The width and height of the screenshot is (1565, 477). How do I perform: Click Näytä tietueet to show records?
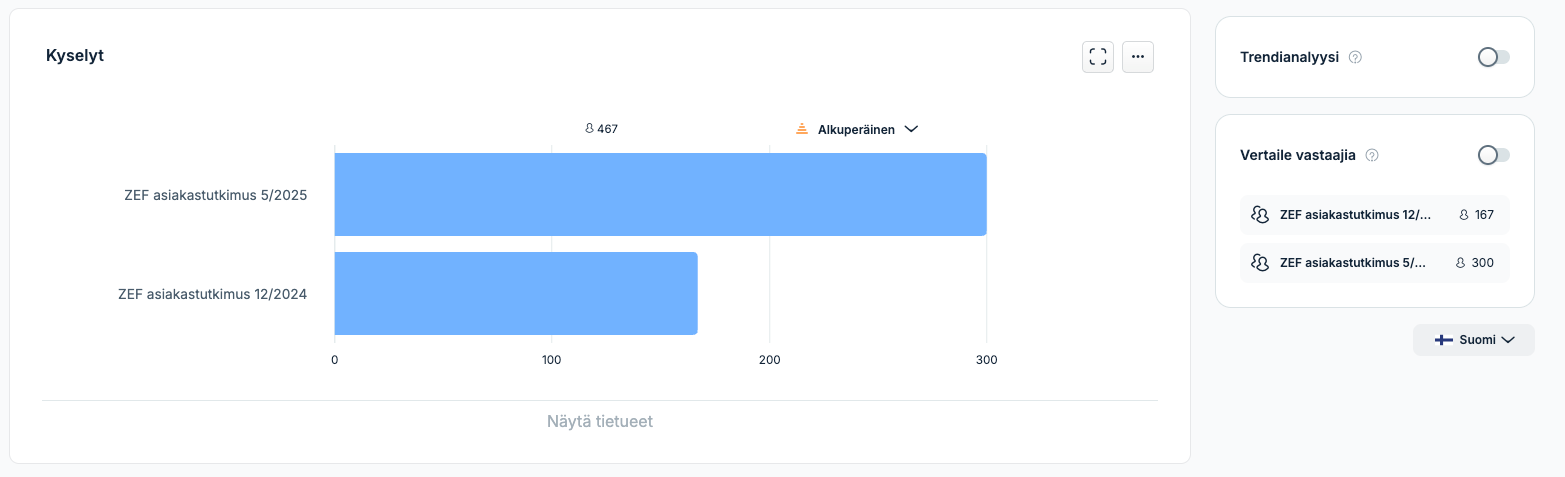(600, 422)
